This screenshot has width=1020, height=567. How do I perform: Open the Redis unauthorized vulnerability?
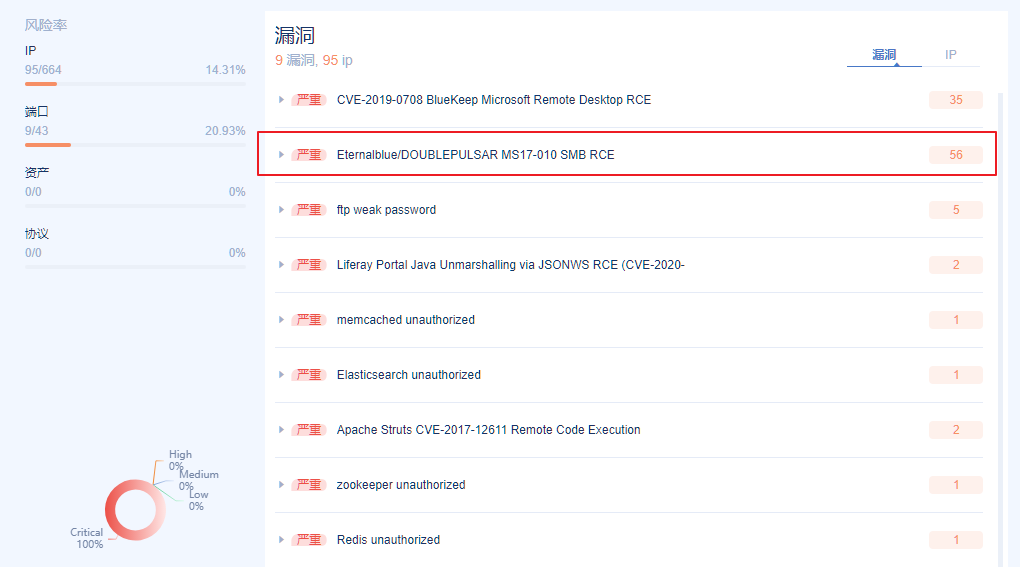coord(388,540)
